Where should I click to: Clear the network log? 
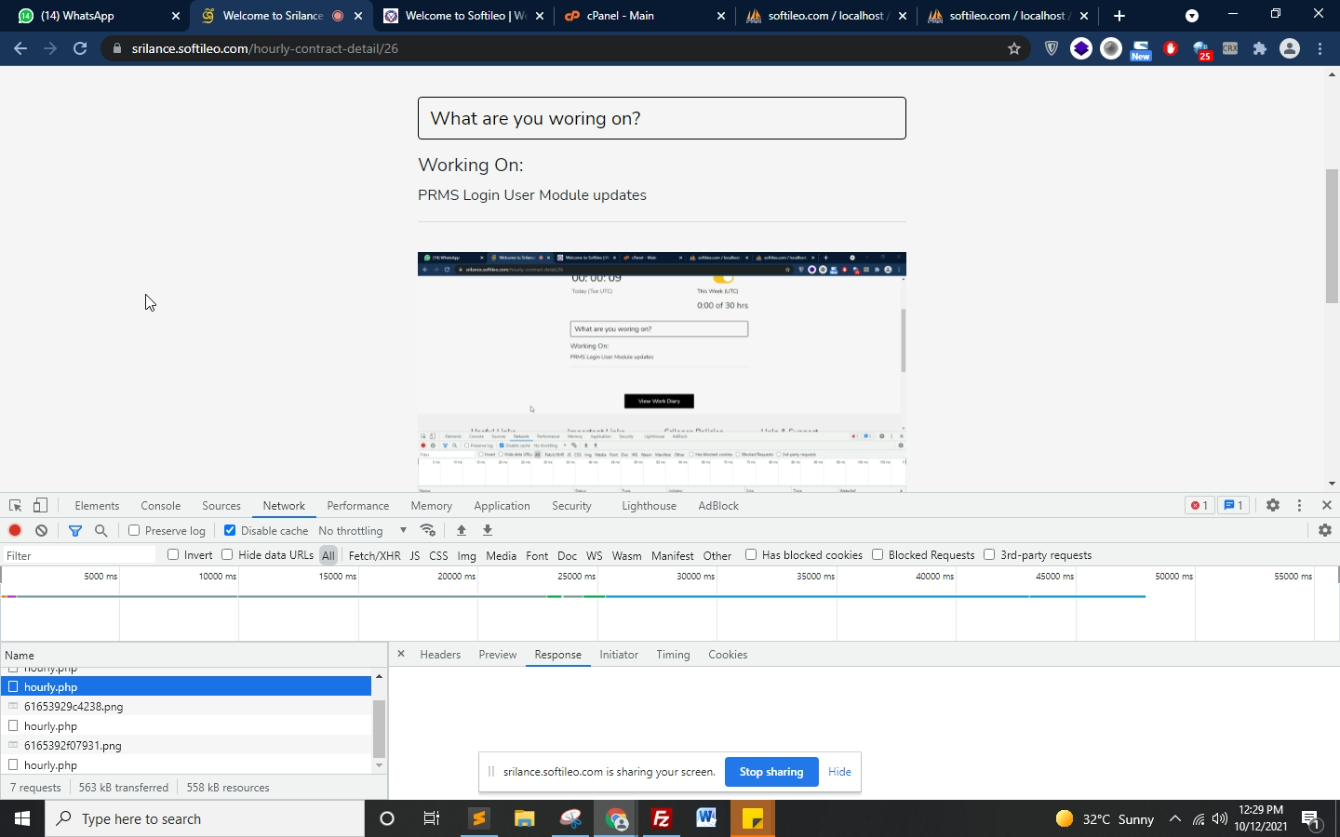coord(41,531)
